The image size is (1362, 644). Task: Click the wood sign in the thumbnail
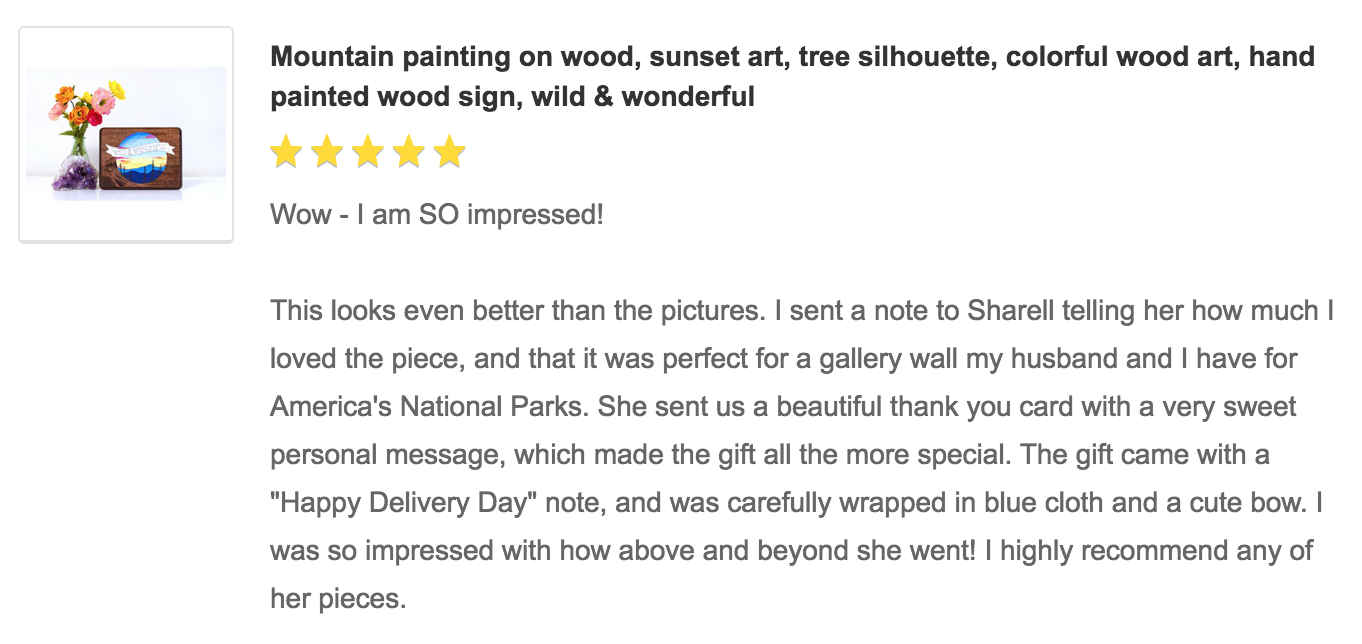[x=141, y=158]
